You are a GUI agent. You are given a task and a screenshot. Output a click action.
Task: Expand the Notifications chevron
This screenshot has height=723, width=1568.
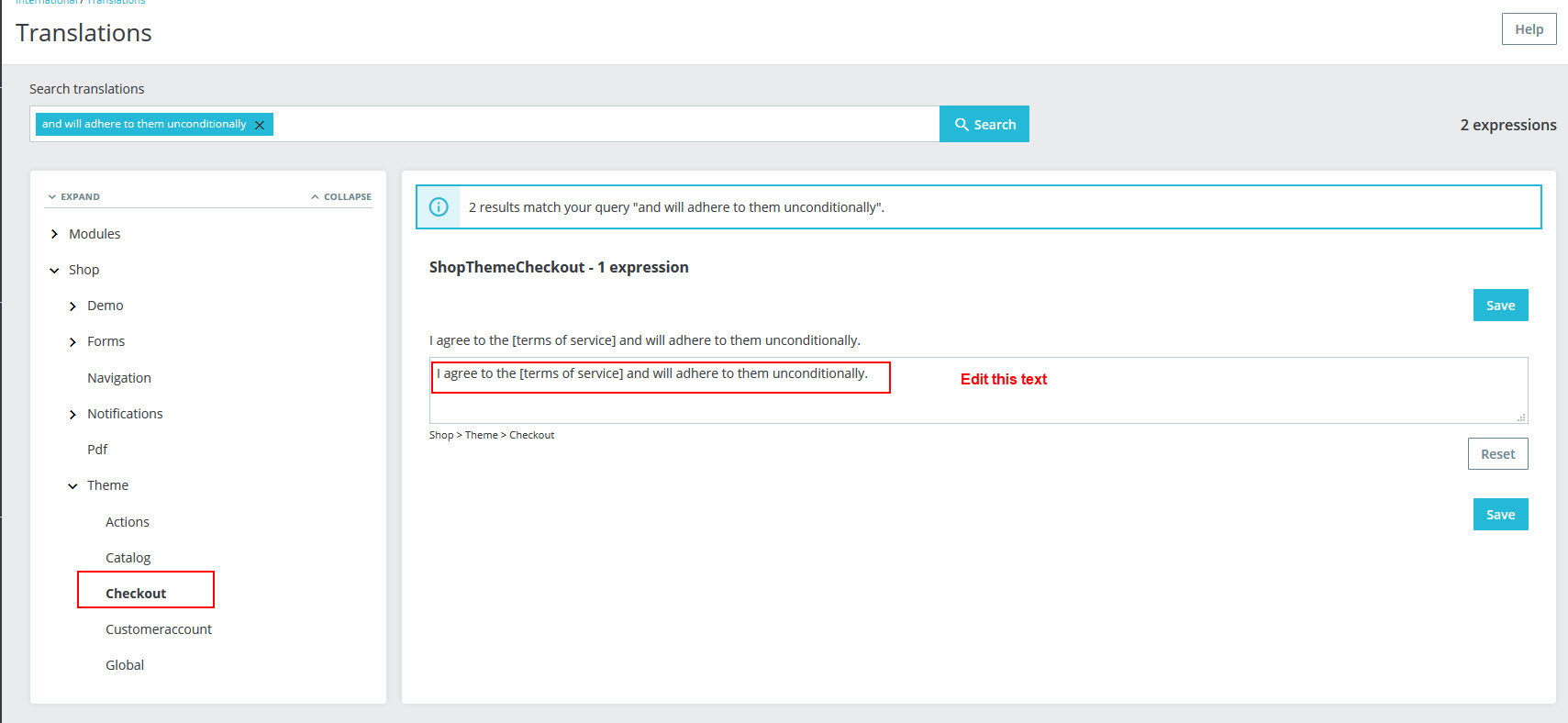[x=72, y=415]
